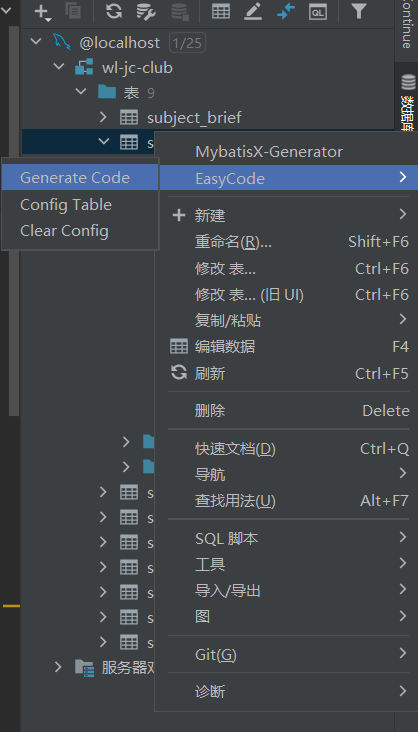Select 图 menu entry
Viewport: 418px width, 732px height.
click(x=288, y=617)
